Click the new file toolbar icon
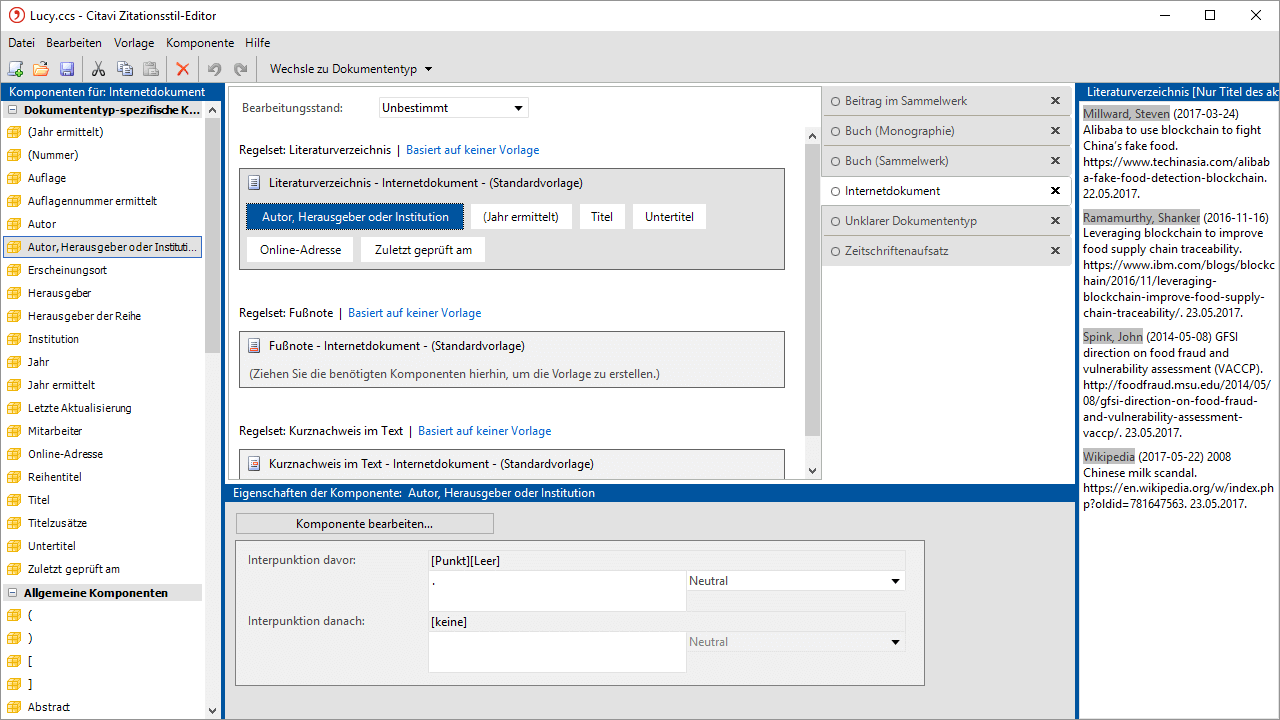 [x=15, y=69]
